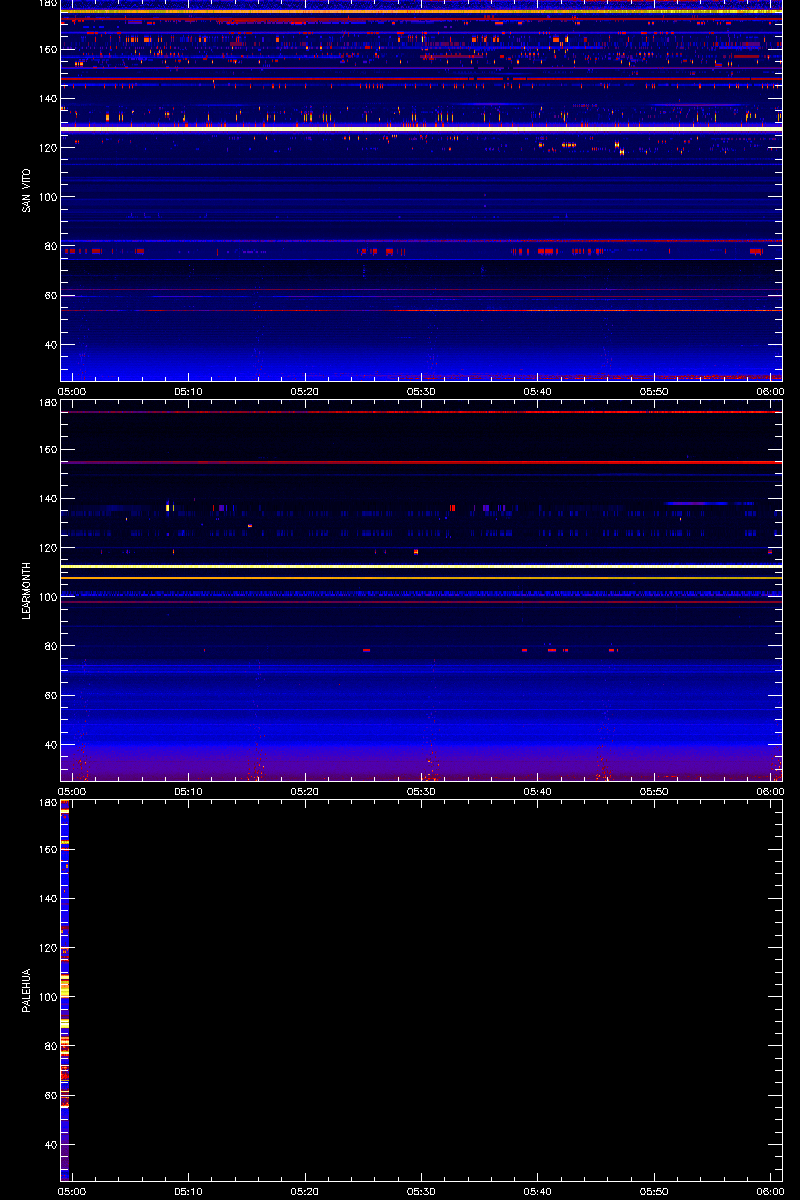Click inside the San Vito spectrogram
The width and height of the screenshot is (800, 1200).
[421, 190]
